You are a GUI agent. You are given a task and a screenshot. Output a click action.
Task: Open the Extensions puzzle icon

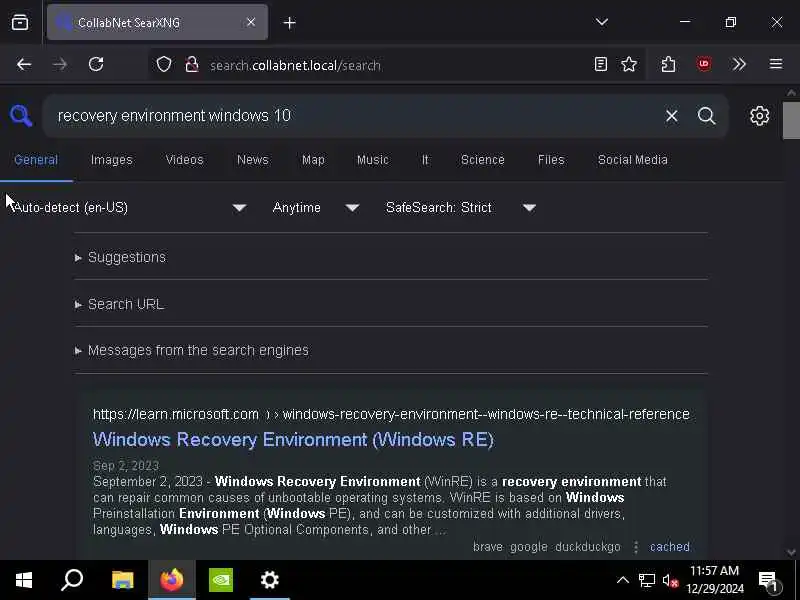point(668,64)
